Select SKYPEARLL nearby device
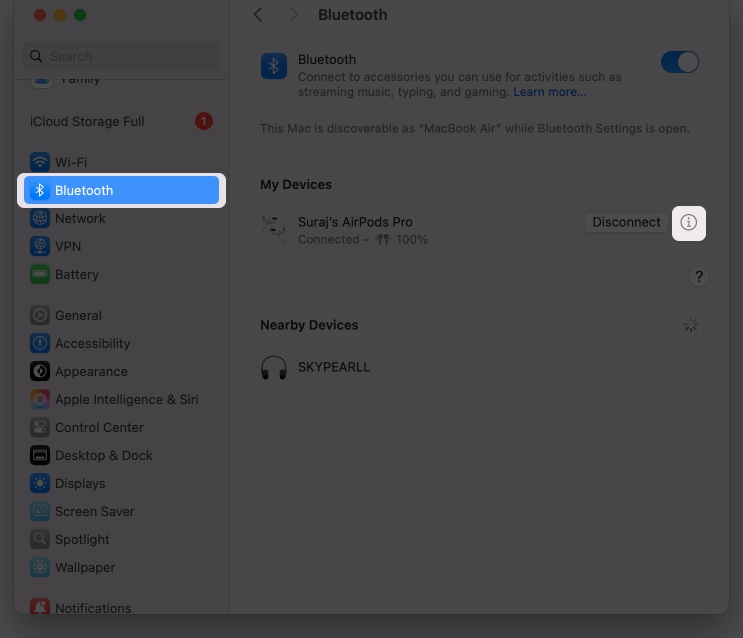Image resolution: width=743 pixels, height=638 pixels. (x=480, y=367)
